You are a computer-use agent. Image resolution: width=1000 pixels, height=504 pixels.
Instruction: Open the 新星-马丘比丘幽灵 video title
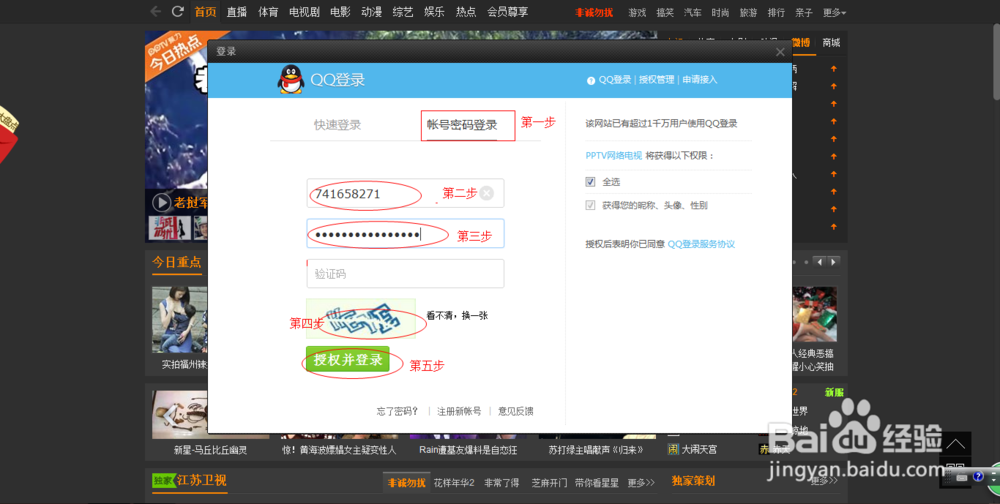click(x=210, y=450)
